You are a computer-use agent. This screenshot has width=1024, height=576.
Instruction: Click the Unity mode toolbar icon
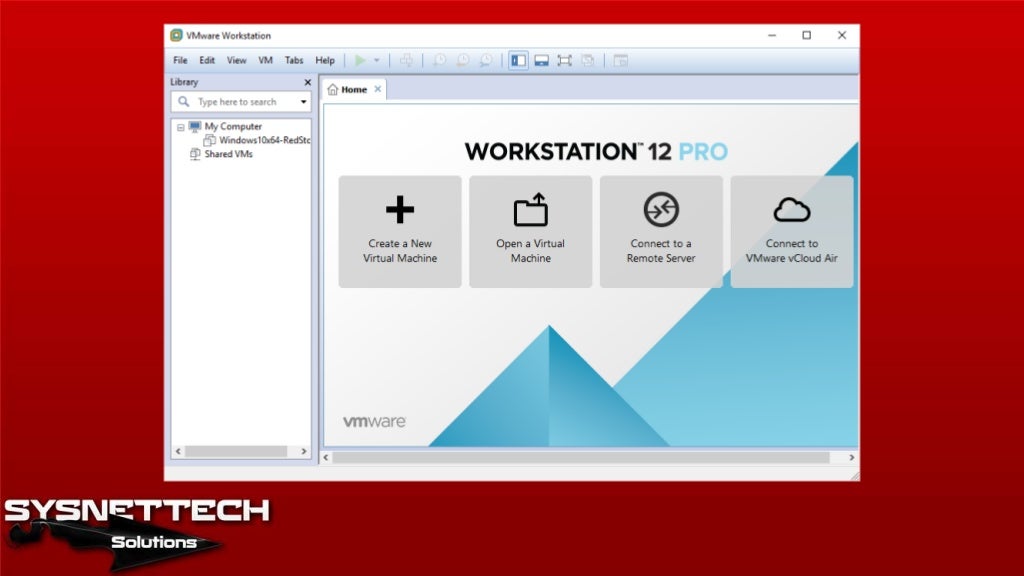tap(588, 60)
